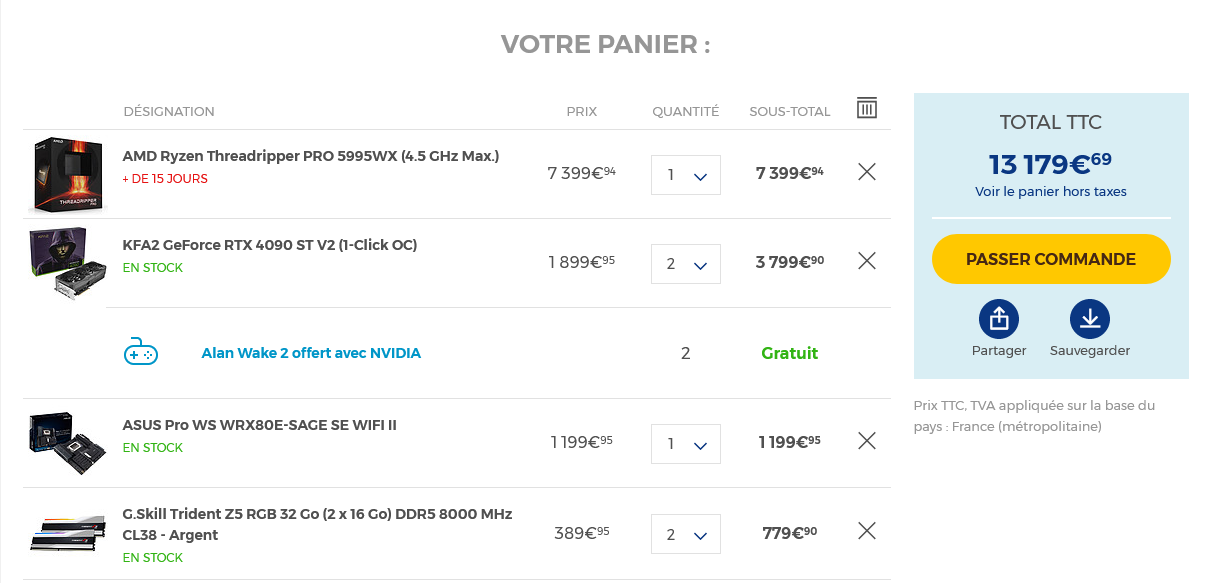
Task: Remove the AMD Ryzen Threadripper from cart
Action: tap(867, 172)
